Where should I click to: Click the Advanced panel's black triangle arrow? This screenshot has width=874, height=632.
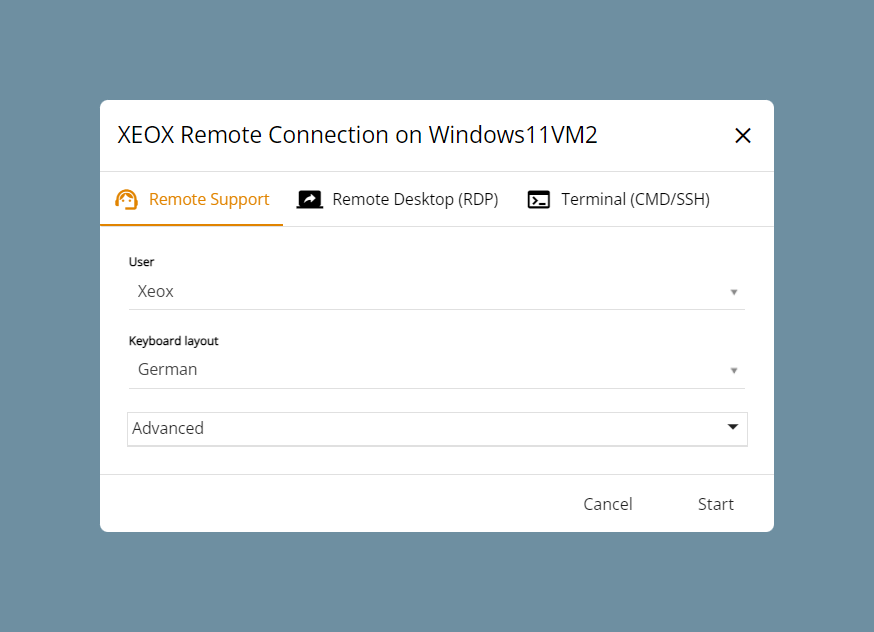[733, 427]
